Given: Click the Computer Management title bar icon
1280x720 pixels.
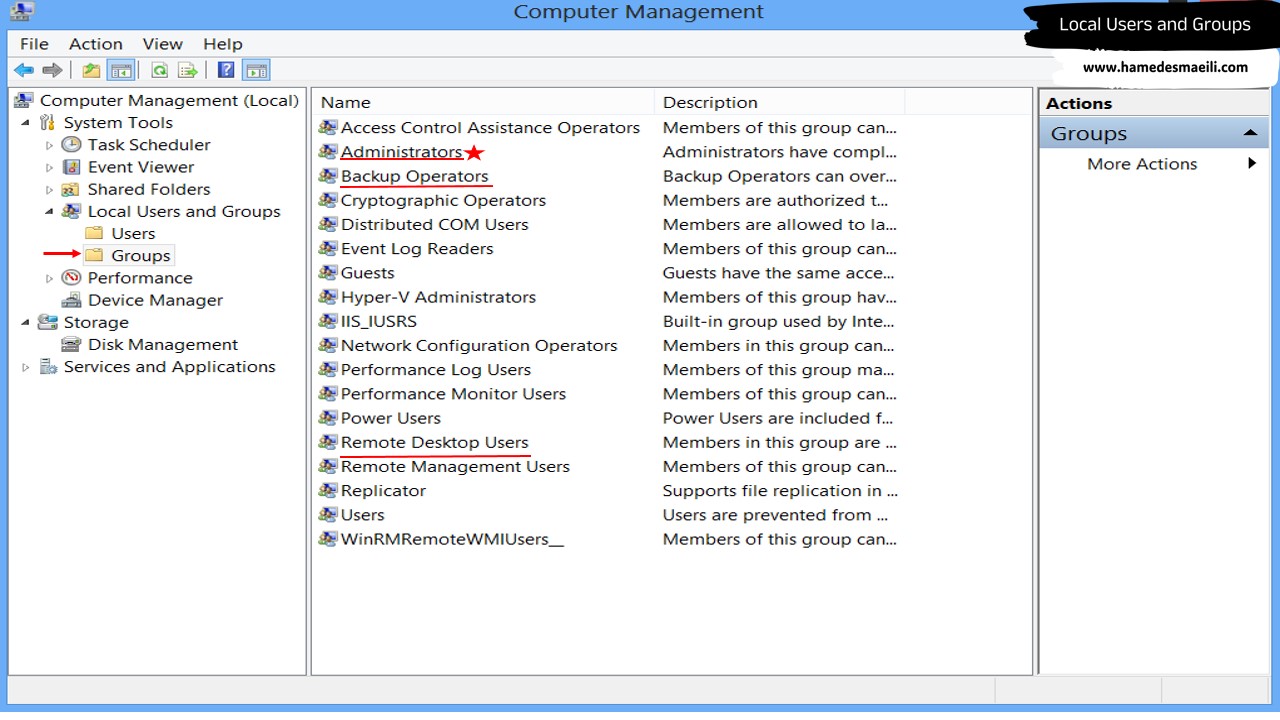Looking at the screenshot, I should coord(22,10).
